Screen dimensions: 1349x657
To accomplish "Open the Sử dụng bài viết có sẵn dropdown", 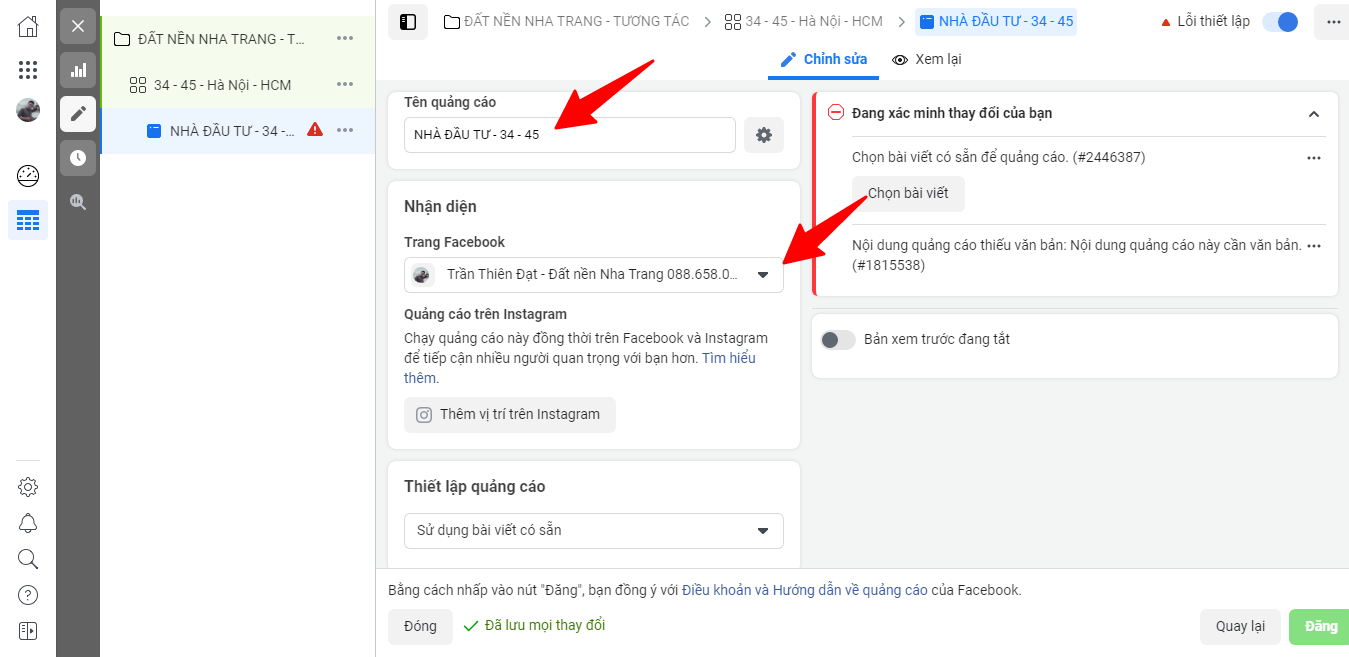I will (594, 531).
